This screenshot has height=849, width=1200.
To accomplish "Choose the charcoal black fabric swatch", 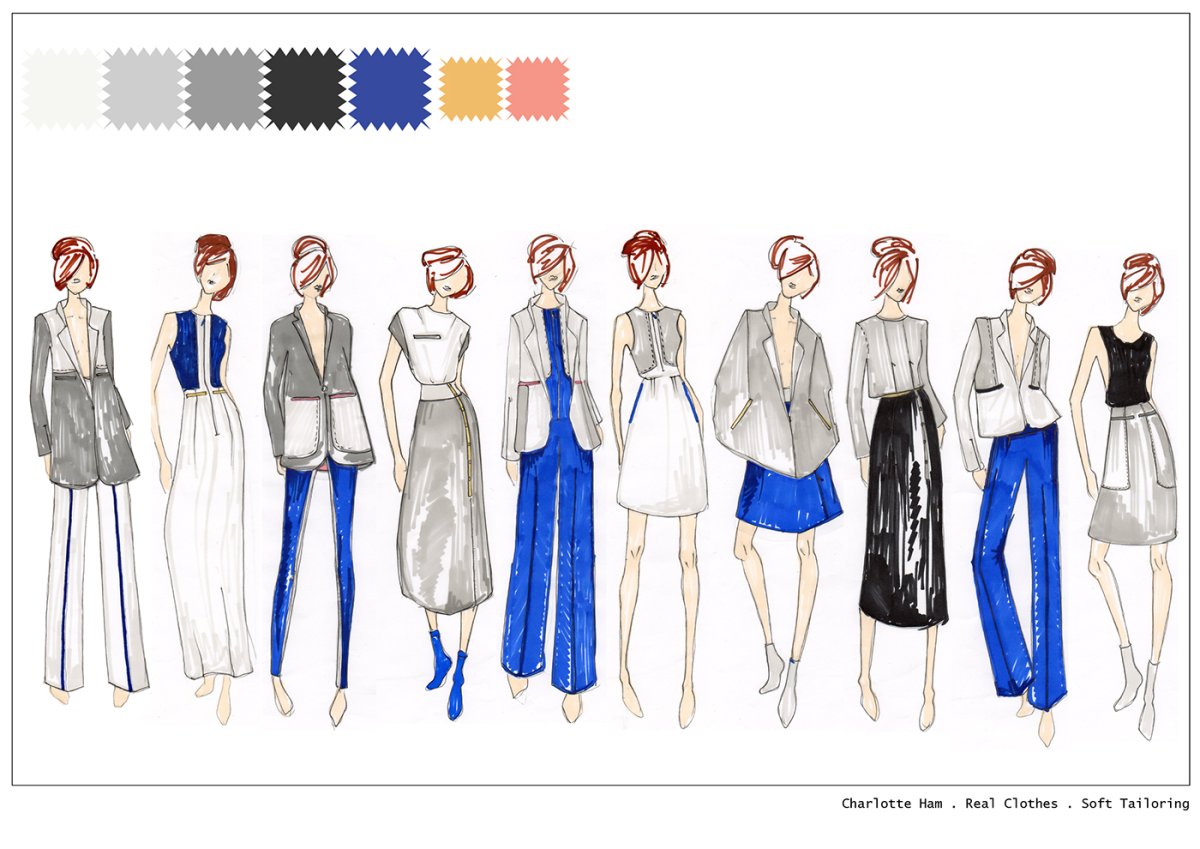I will click(x=305, y=89).
